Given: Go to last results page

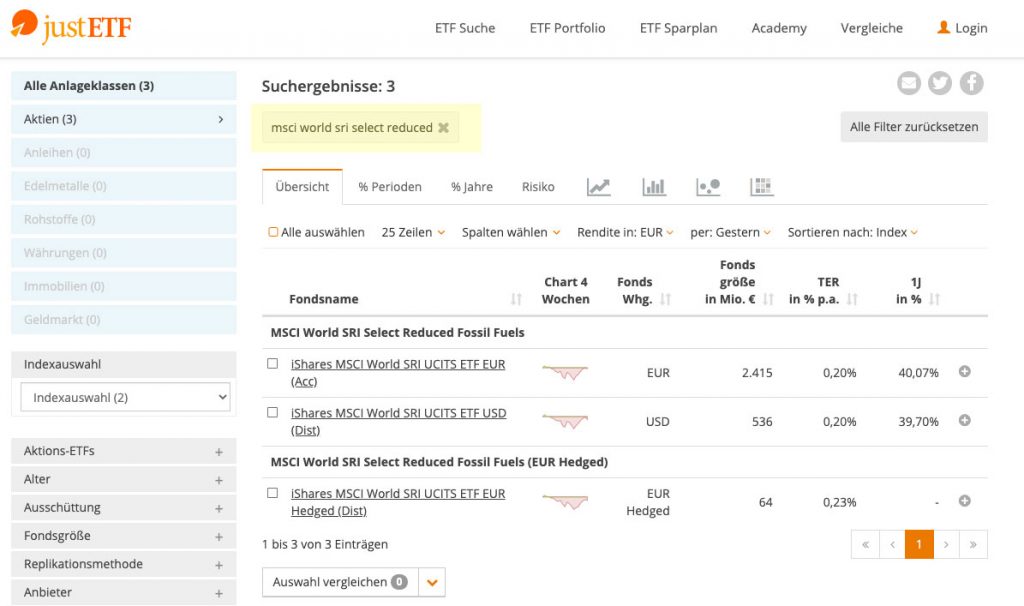Looking at the screenshot, I should click(973, 544).
